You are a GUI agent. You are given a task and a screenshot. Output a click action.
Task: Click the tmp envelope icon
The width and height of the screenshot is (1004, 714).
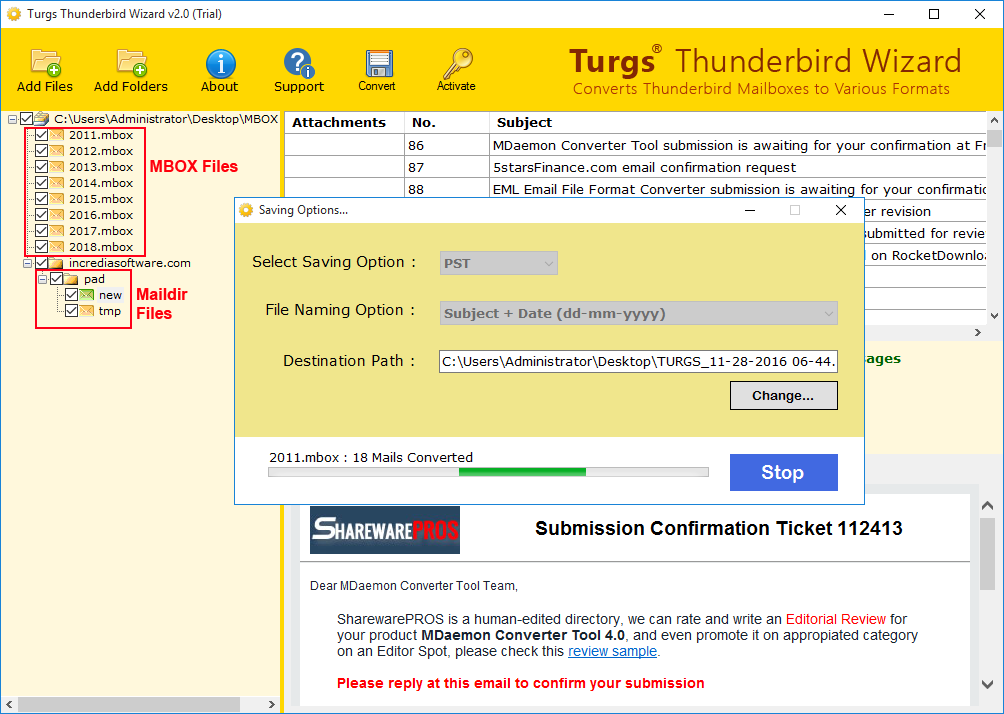pos(86,311)
